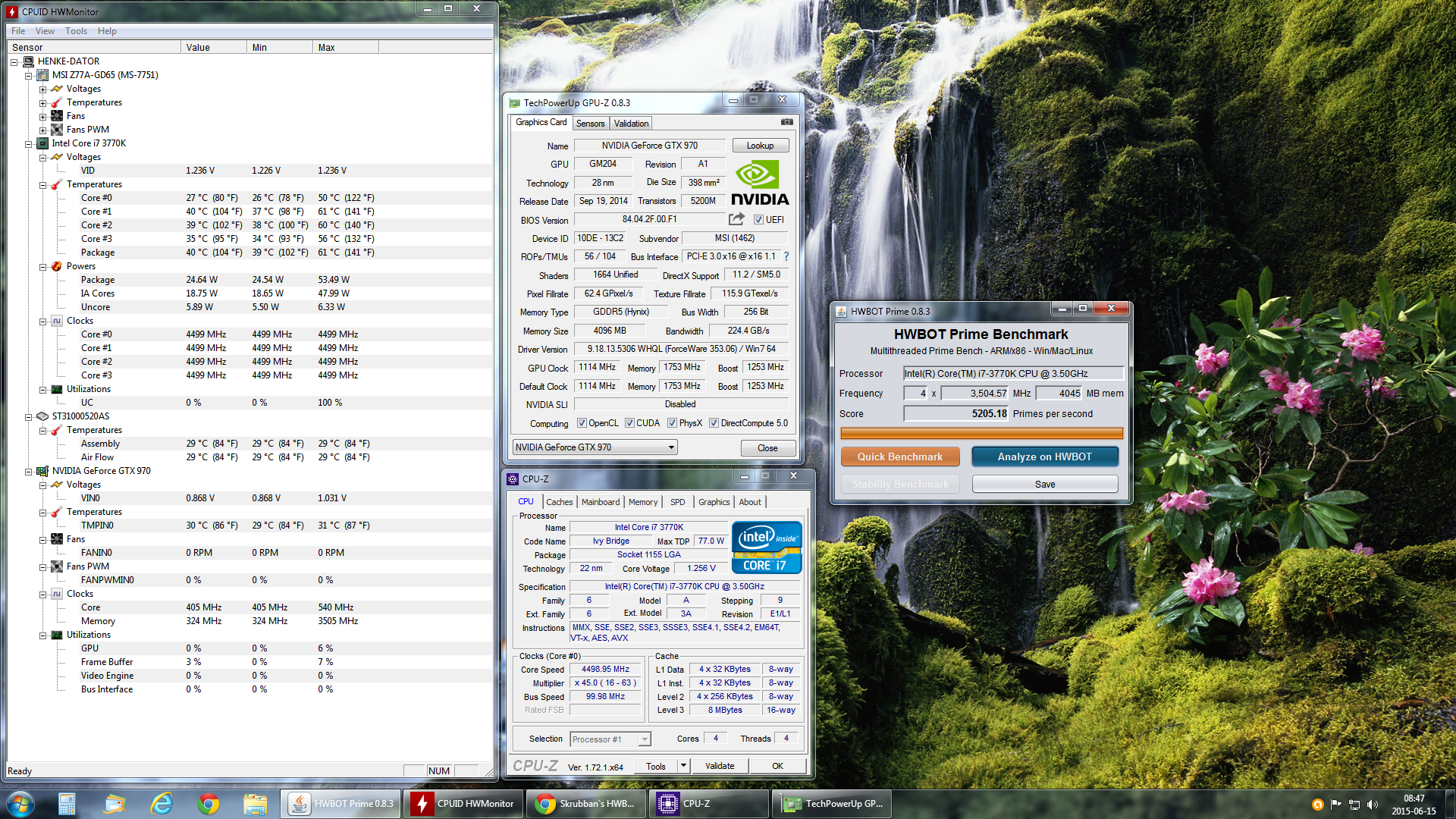Click the Bus Interface question mark icon
This screenshot has width=1456, height=819.
(786, 256)
